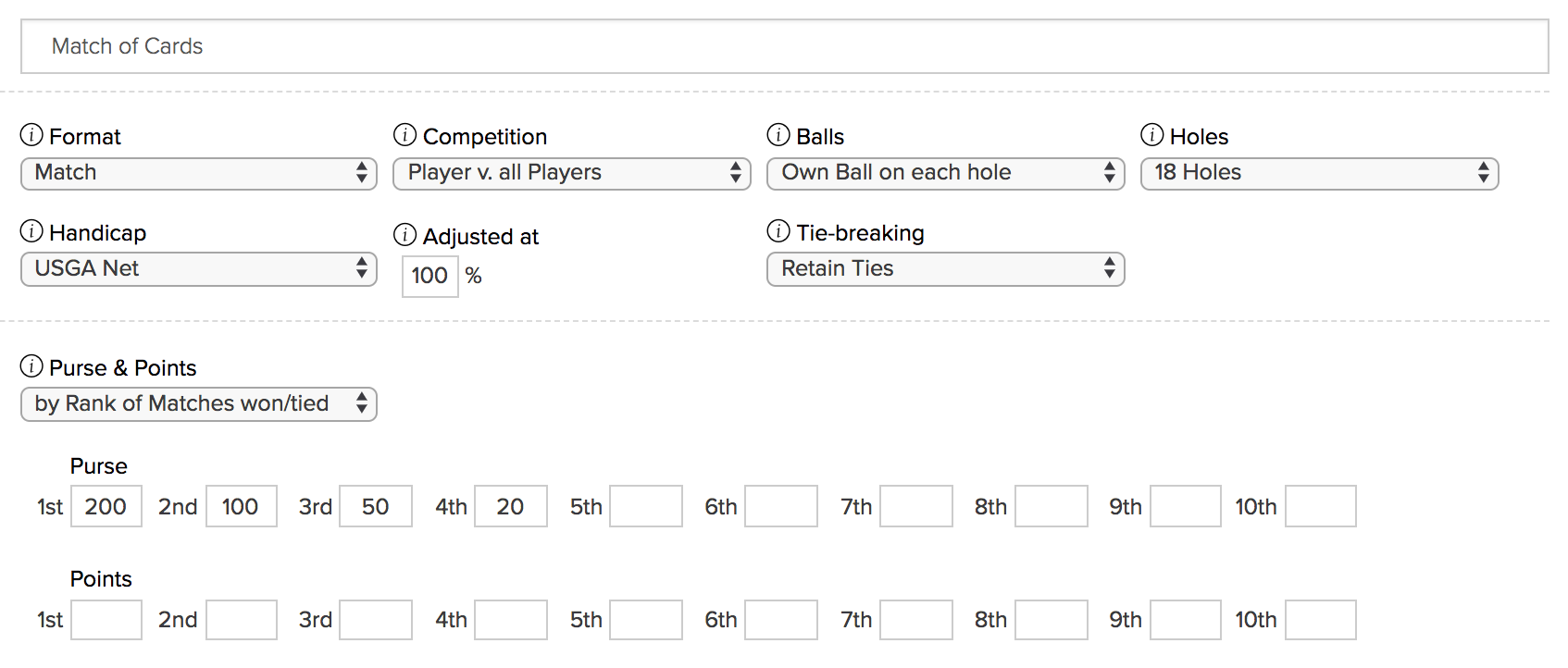Click the tournament name field showing Match of Cards
1568x668 pixels.
point(783,46)
